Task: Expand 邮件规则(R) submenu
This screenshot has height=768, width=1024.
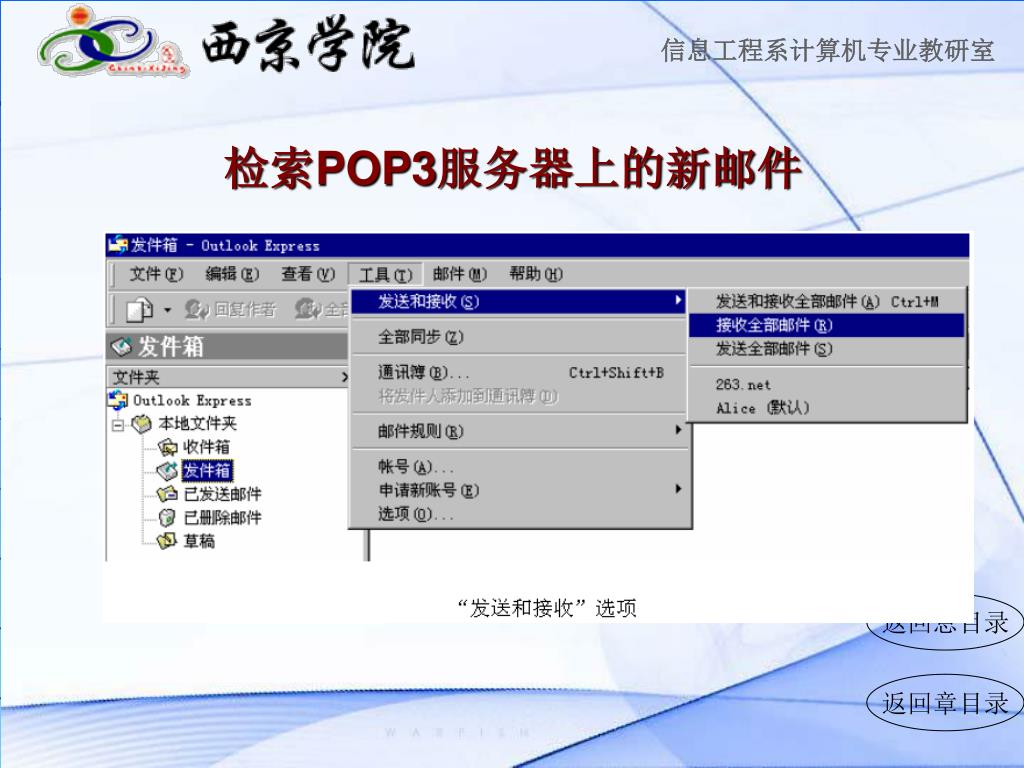Action: click(519, 431)
